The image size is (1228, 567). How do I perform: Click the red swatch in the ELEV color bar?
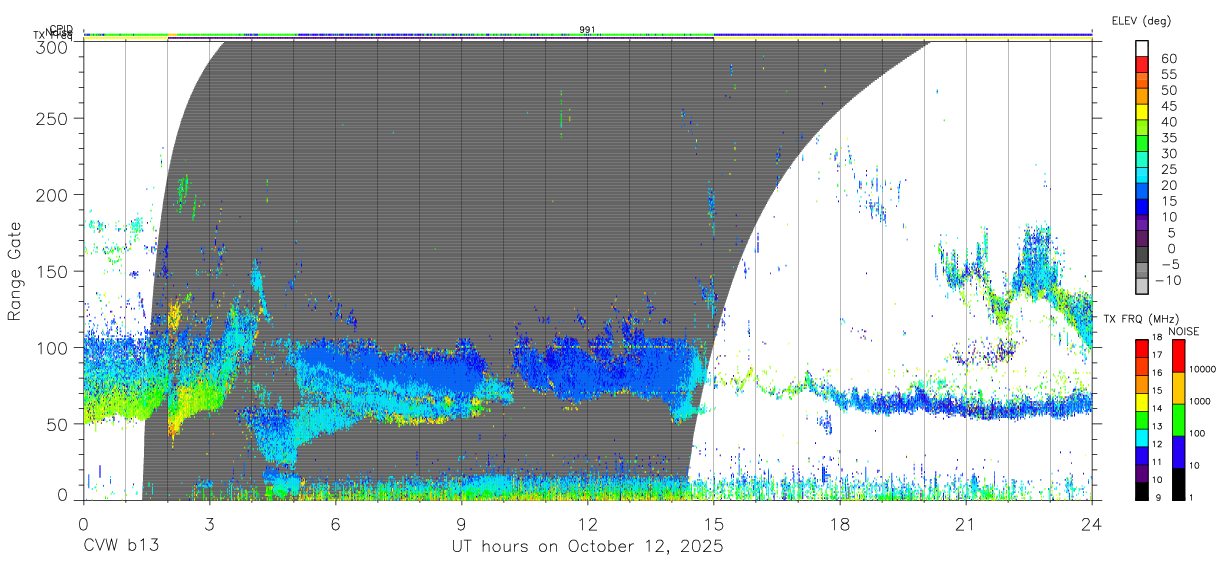pos(1143,66)
